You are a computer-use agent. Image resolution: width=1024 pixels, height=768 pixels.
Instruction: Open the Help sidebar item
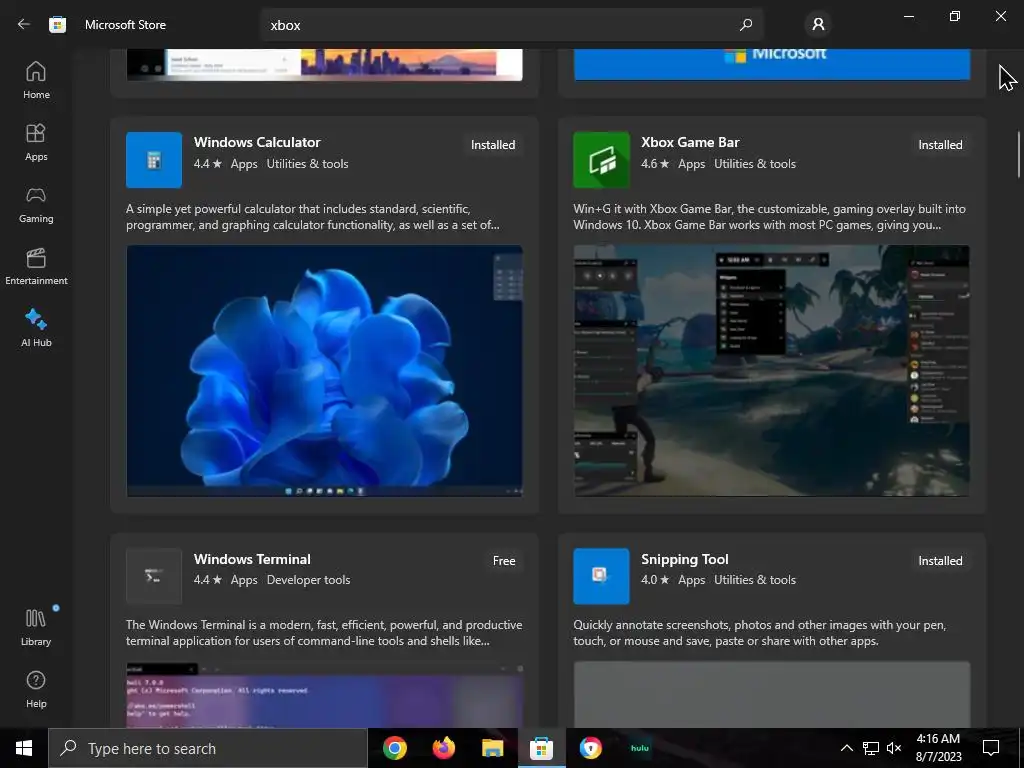pyautogui.click(x=36, y=690)
